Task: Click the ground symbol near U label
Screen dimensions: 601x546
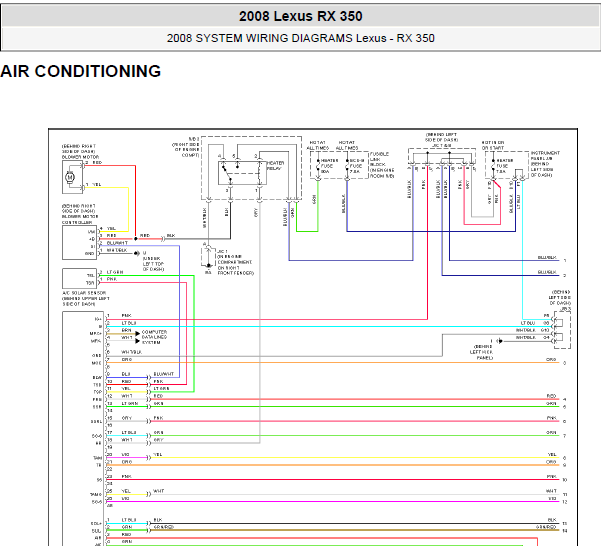Action: (x=137, y=253)
